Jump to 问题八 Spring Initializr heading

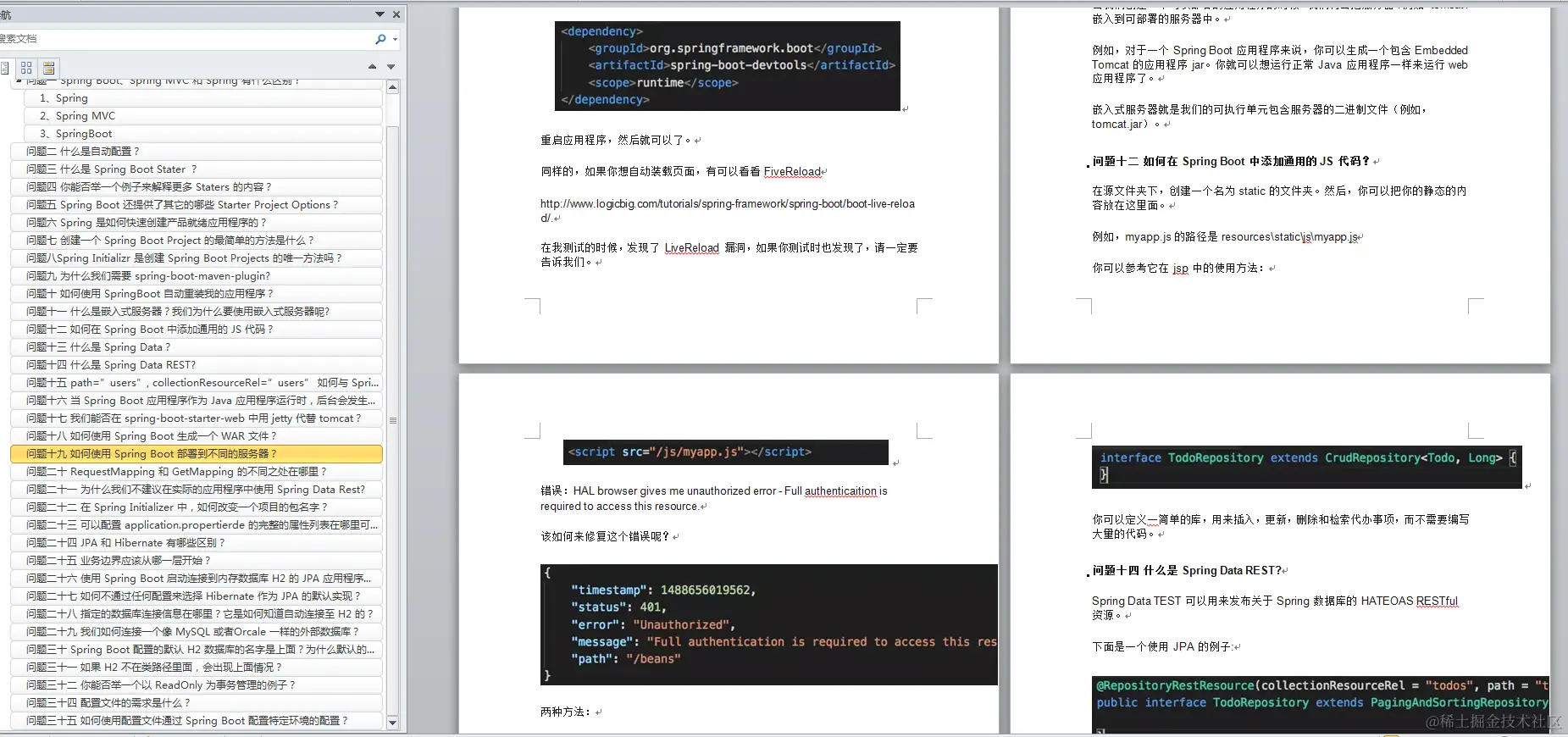click(x=197, y=258)
